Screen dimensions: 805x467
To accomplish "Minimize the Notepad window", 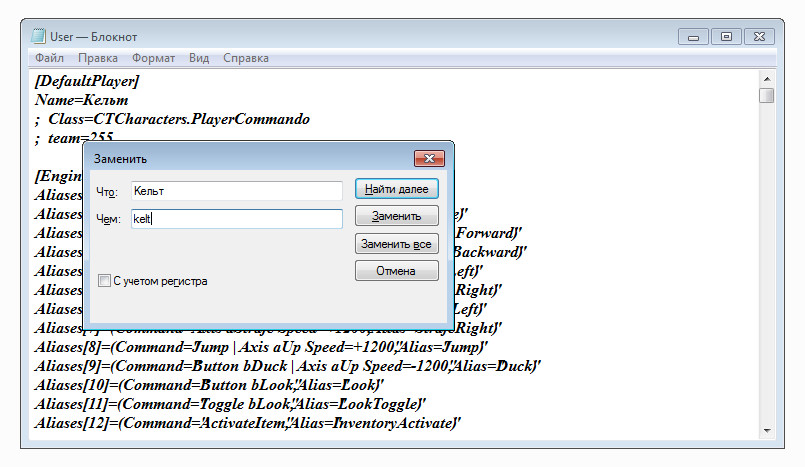I will click(693, 37).
